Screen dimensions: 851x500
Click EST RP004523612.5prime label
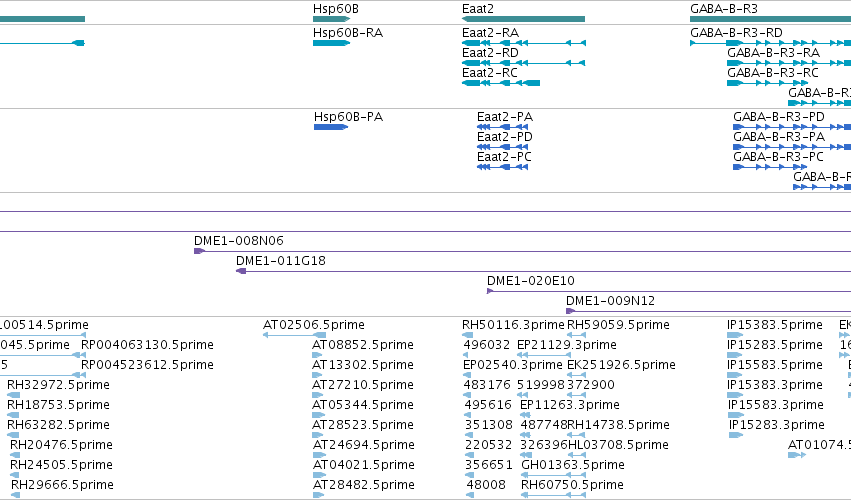147,365
